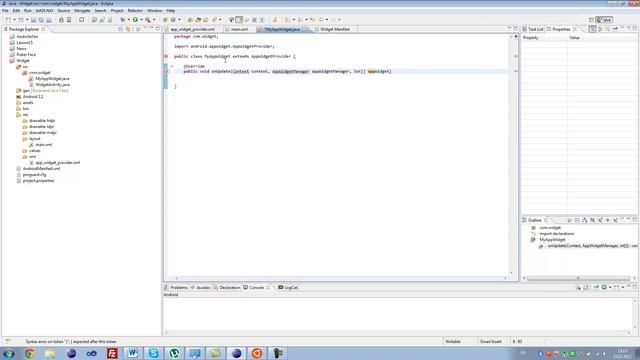This screenshot has width=640, height=360.
Task: Open the Window menu
Action: 154,11
